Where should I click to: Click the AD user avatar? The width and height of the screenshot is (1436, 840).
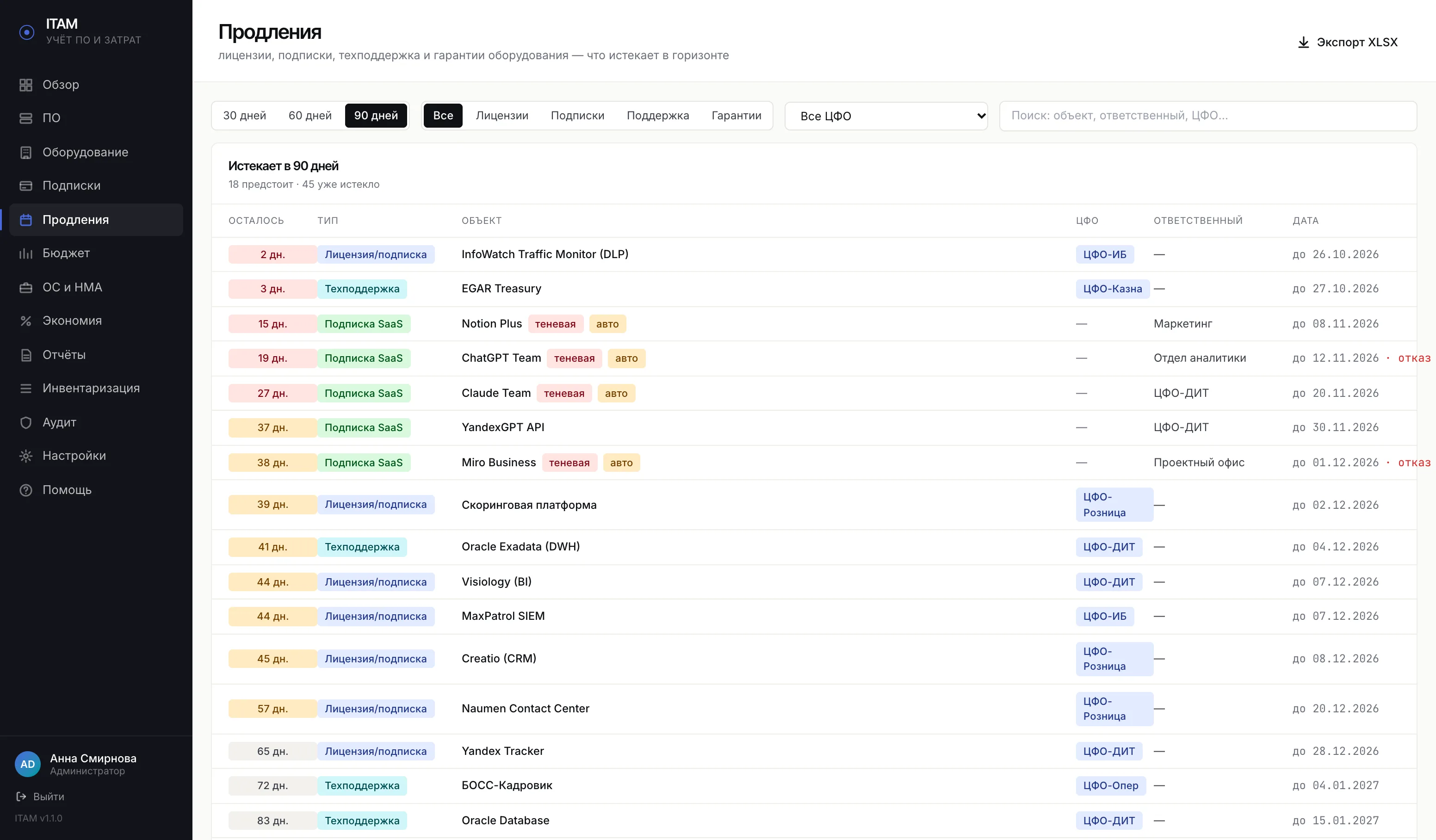pyautogui.click(x=27, y=764)
